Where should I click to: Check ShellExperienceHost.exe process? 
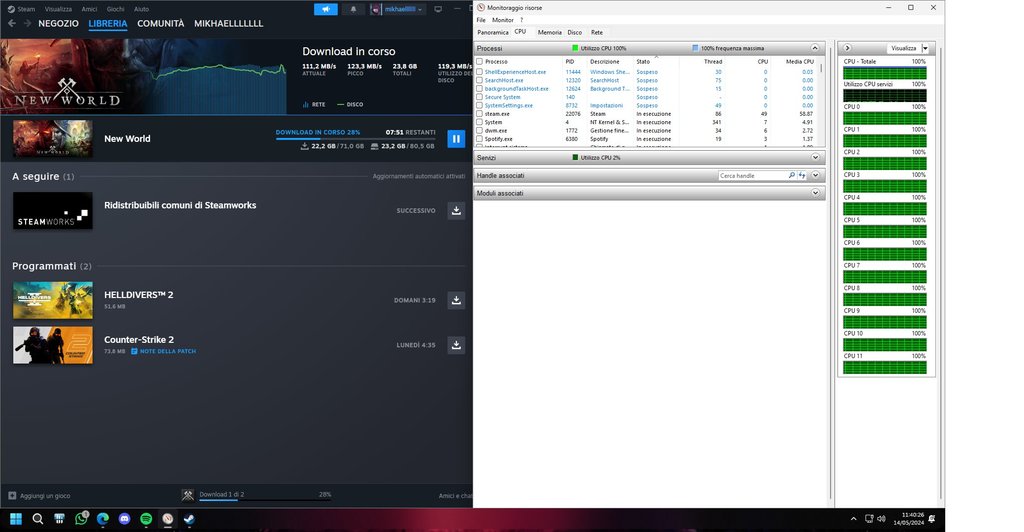[x=479, y=72]
